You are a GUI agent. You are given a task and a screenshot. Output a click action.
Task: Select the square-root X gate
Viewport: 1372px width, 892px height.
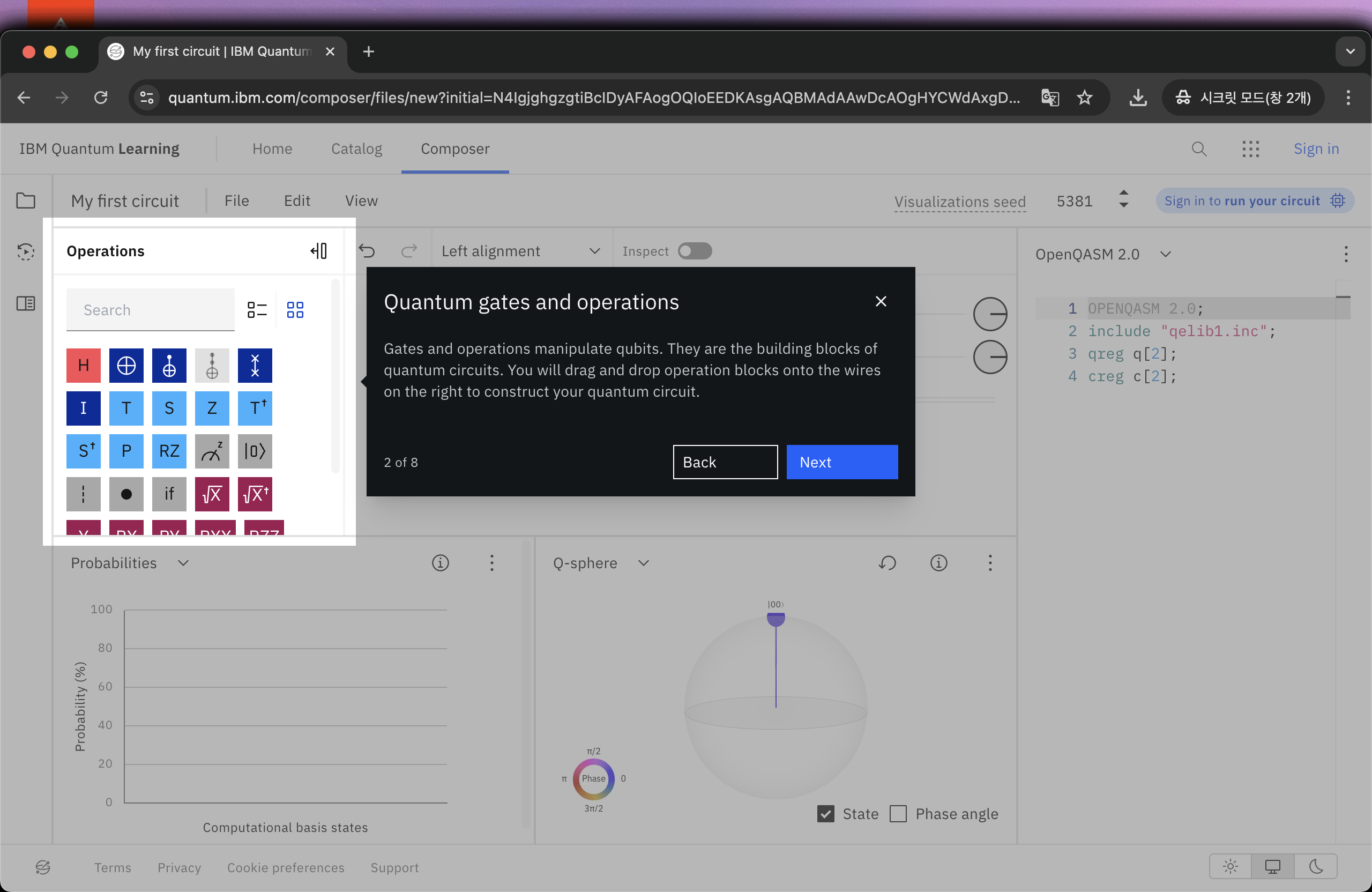212,494
